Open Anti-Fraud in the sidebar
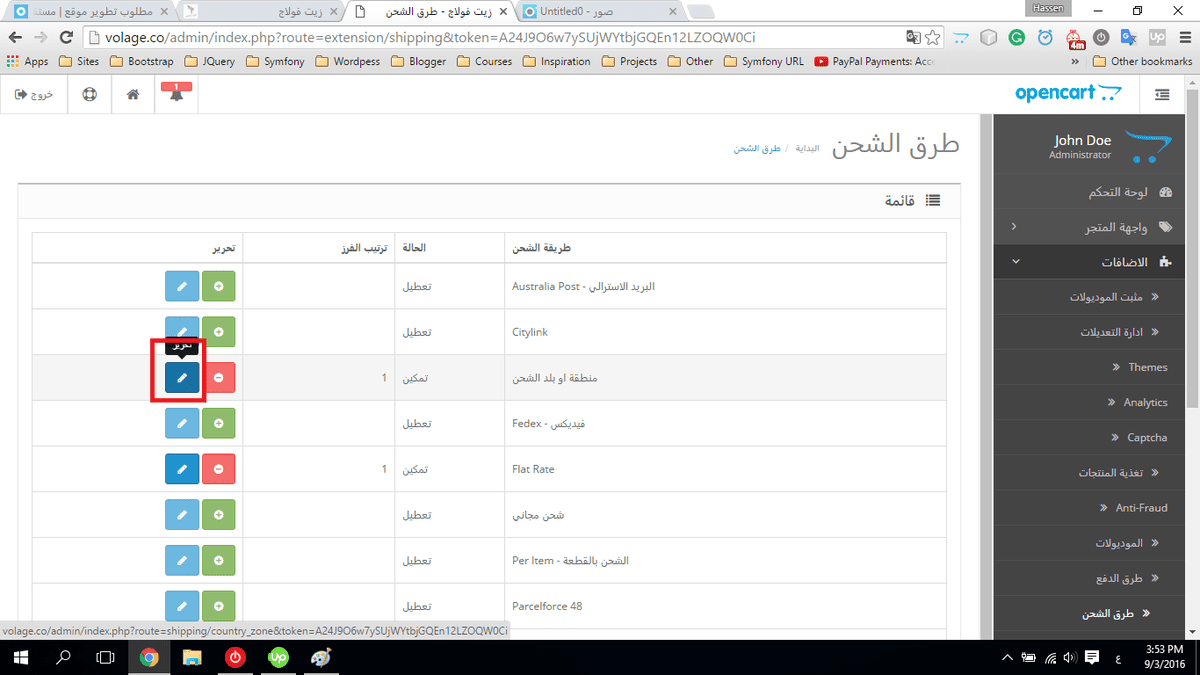The image size is (1200, 675). (x=1088, y=508)
